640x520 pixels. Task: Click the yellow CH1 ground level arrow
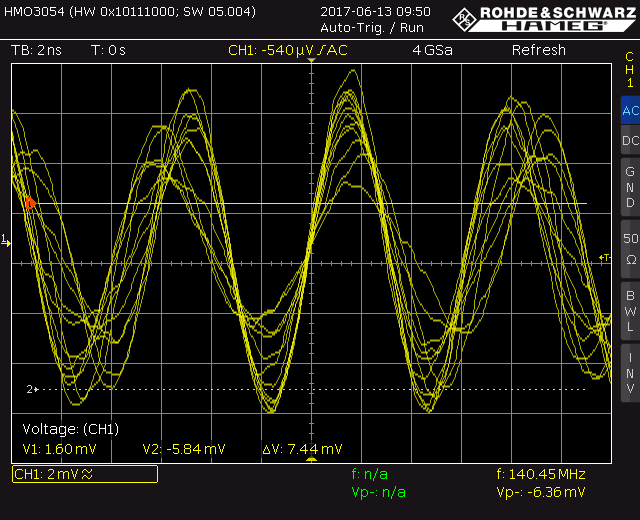pos(5,241)
